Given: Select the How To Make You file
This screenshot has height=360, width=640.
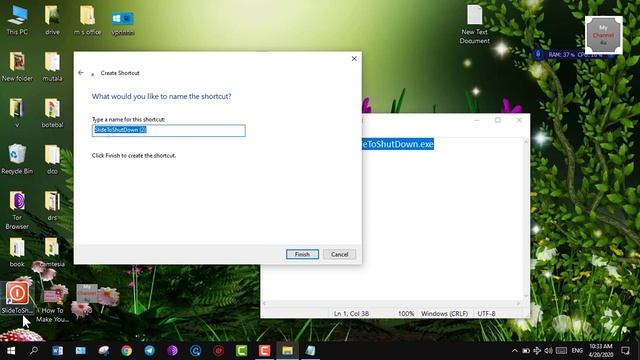Looking at the screenshot, I should click(52, 304).
